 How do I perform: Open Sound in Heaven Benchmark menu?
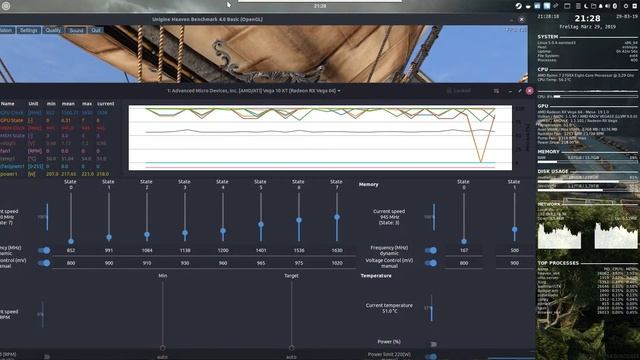(x=76, y=30)
